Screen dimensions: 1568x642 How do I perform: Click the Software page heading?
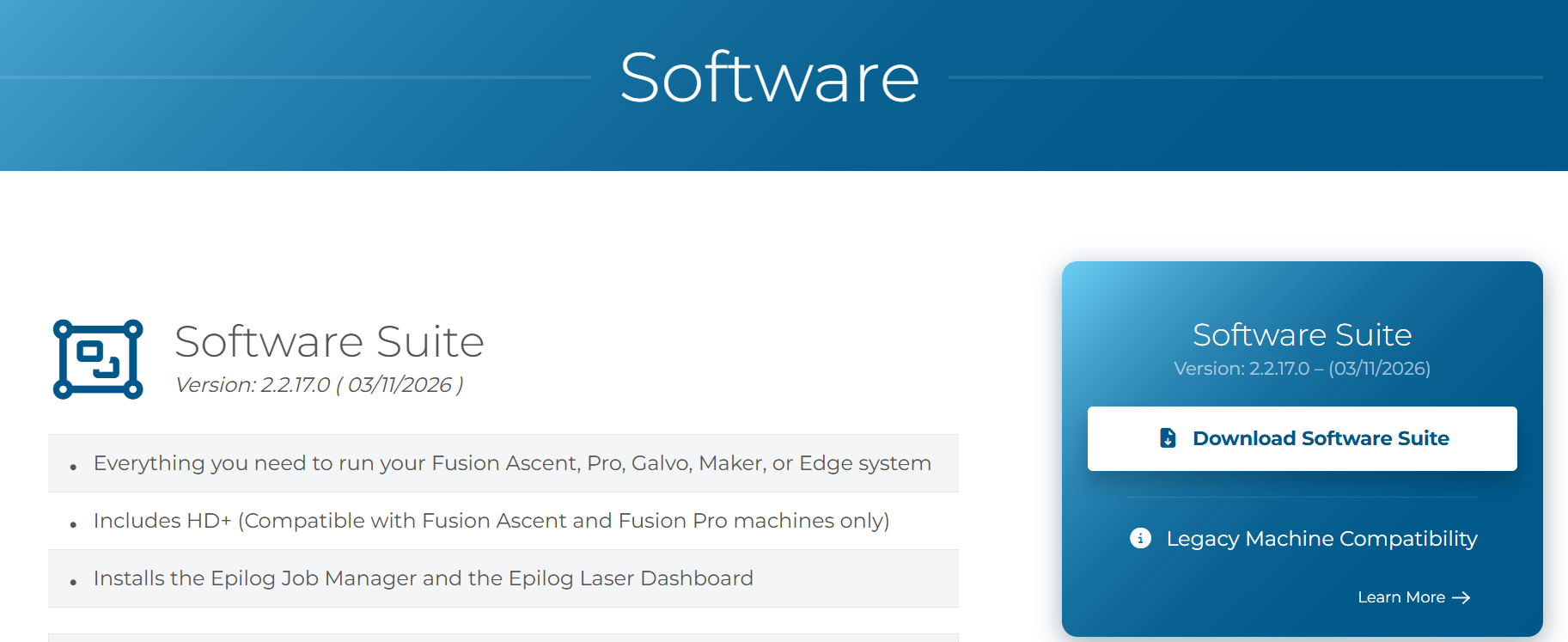pyautogui.click(x=770, y=77)
